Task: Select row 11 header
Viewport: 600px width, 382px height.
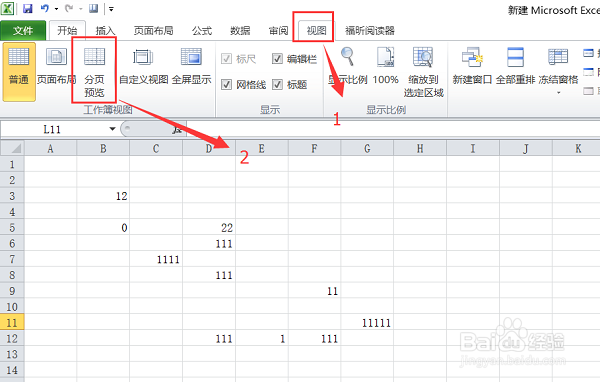Action: click(x=12, y=323)
